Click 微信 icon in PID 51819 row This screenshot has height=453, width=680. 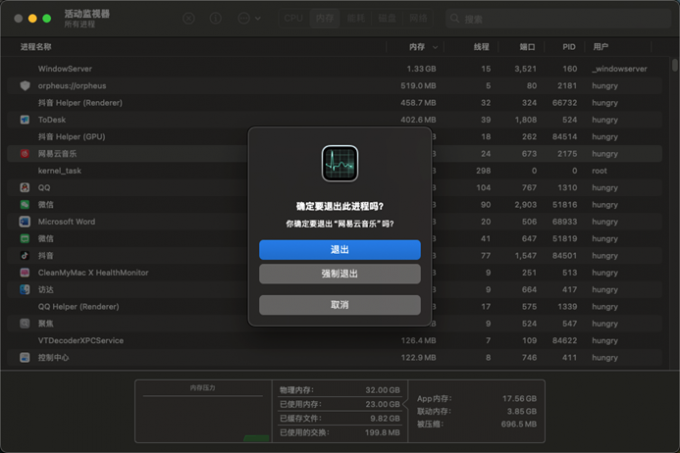point(25,238)
